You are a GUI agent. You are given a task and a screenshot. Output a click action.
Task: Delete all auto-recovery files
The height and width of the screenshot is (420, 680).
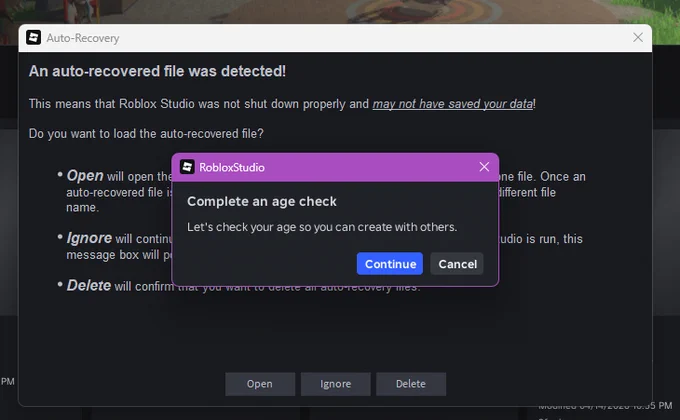pos(411,384)
